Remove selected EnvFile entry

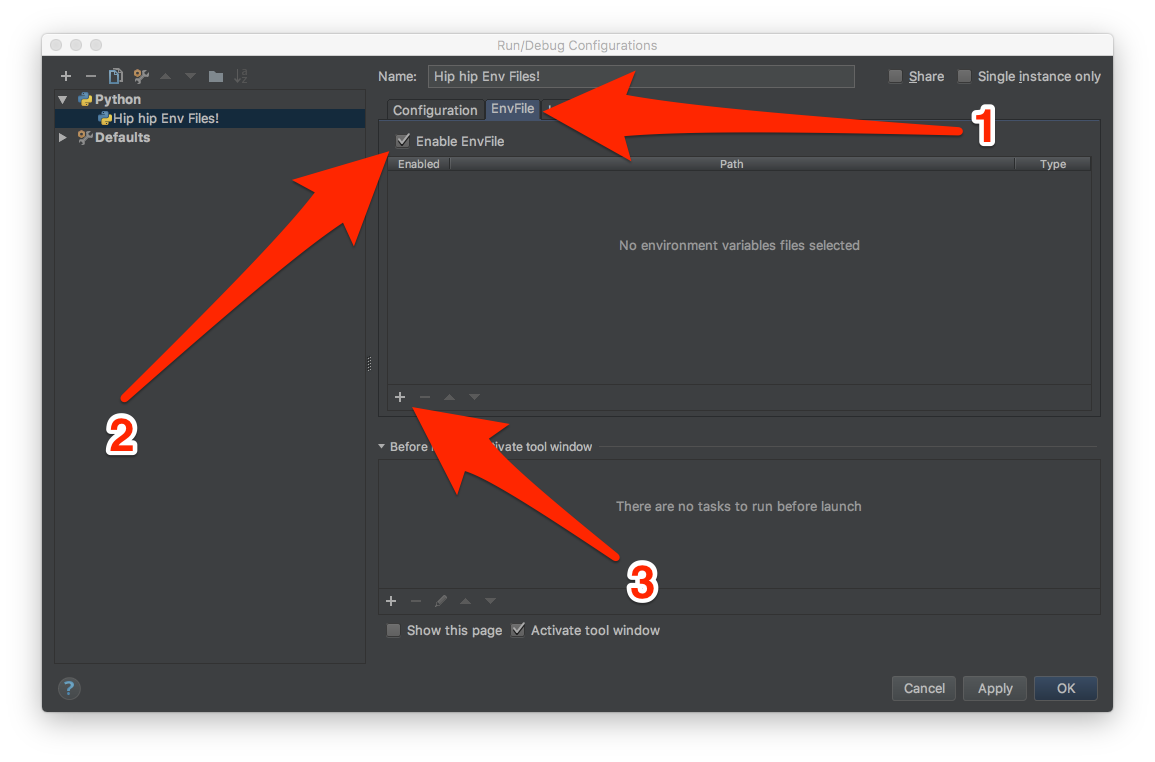click(x=425, y=397)
